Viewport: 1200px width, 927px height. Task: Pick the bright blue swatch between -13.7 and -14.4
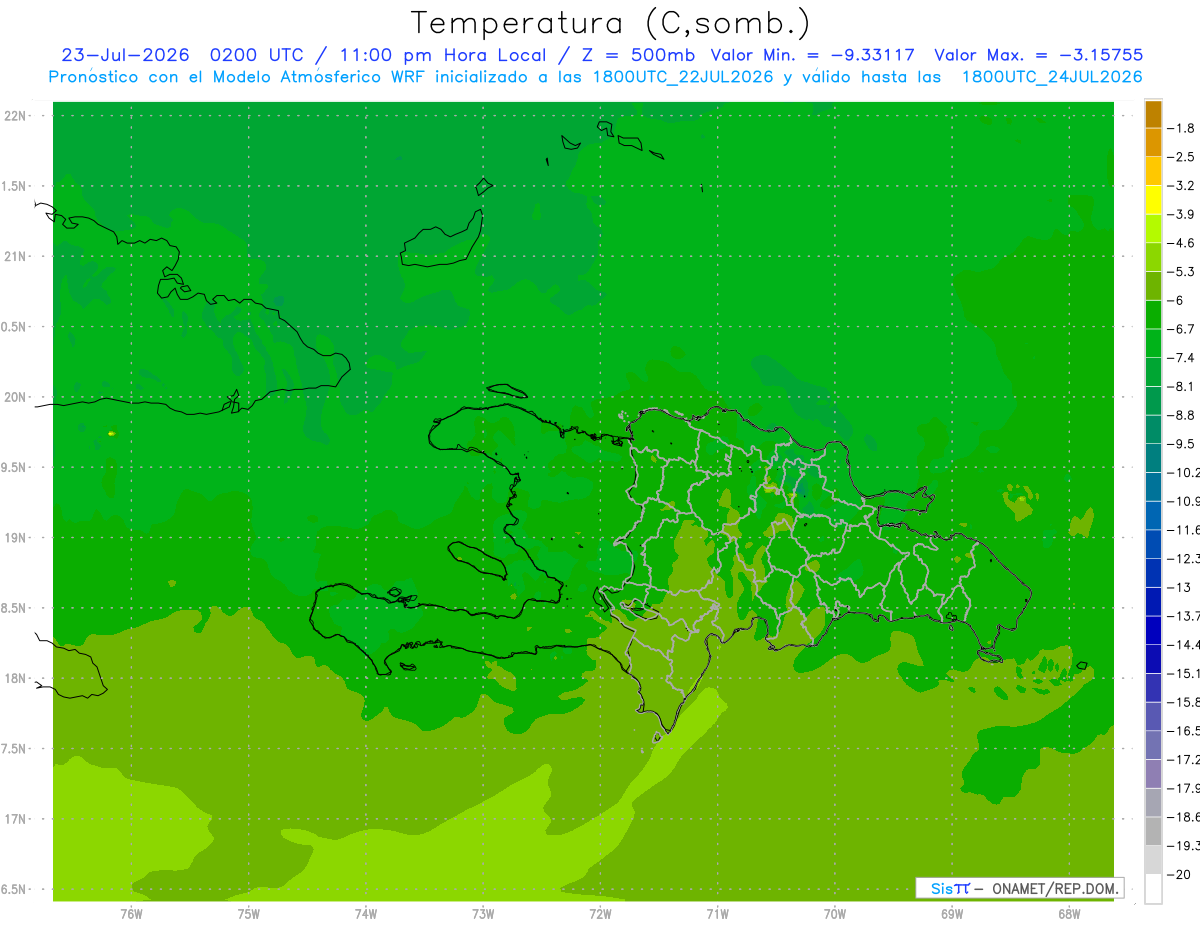pyautogui.click(x=1153, y=630)
